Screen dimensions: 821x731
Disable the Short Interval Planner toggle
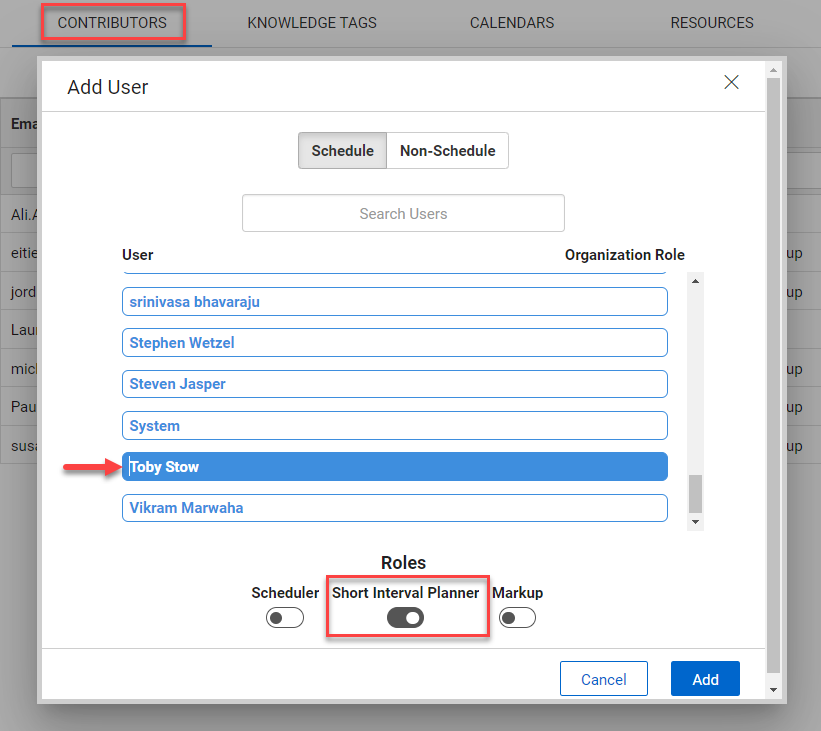click(407, 617)
